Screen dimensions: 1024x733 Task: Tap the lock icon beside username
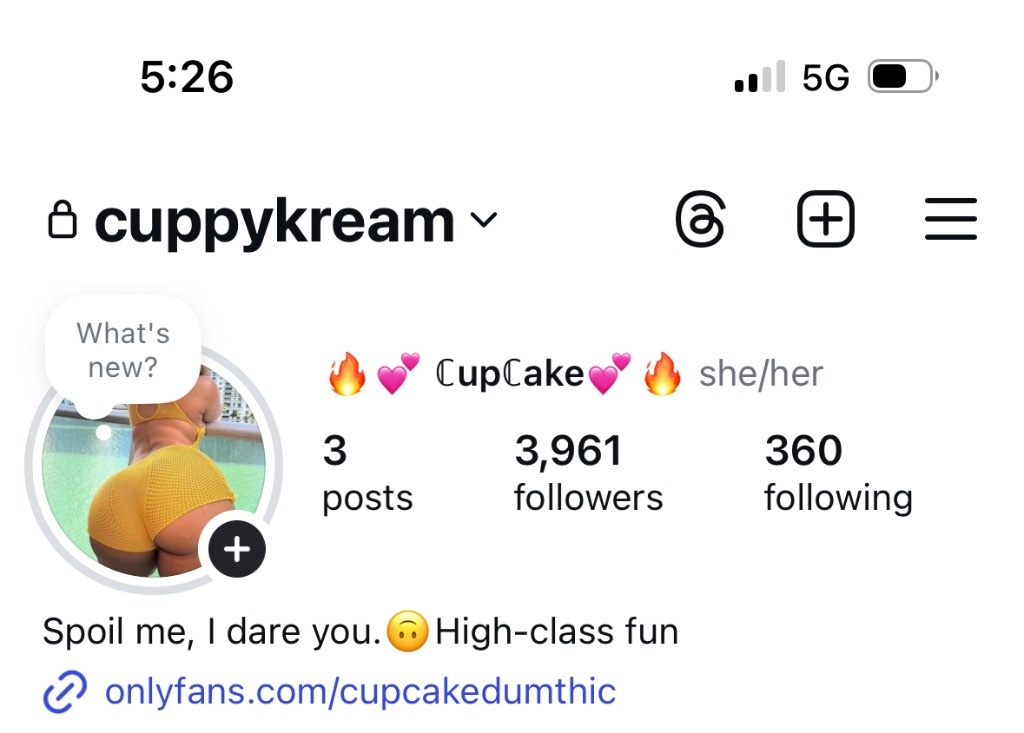pyautogui.click(x=63, y=220)
